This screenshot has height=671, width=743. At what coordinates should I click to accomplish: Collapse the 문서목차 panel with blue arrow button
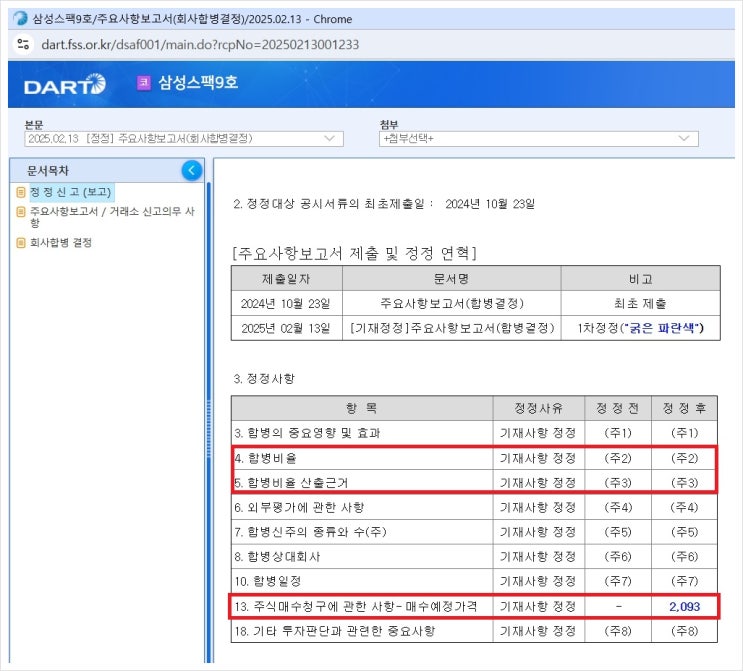(x=191, y=171)
